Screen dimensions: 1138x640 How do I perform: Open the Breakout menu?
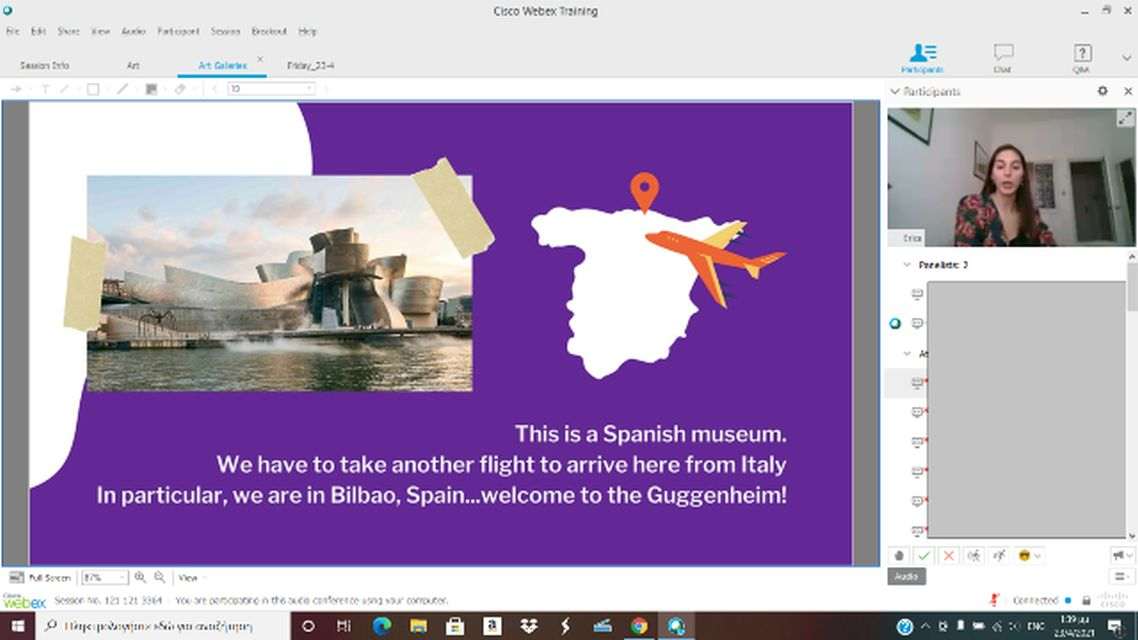click(269, 31)
